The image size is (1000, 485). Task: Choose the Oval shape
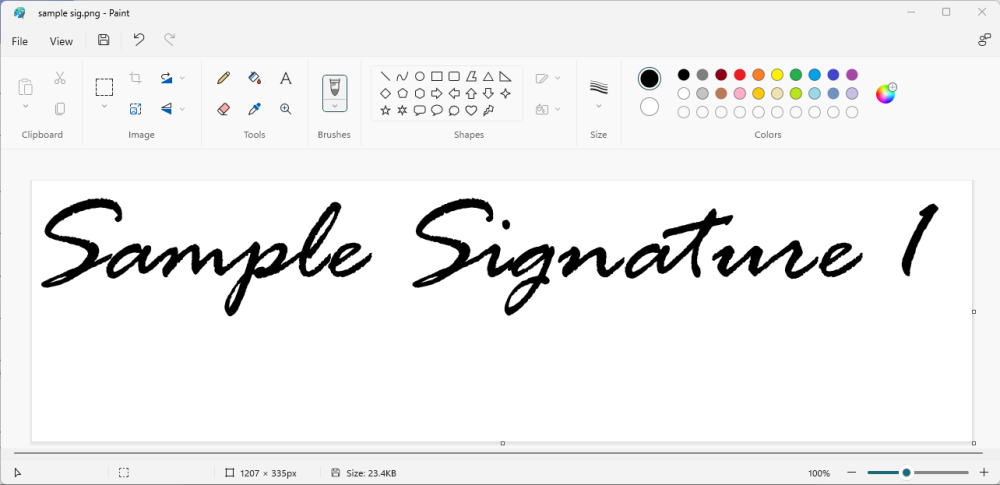click(x=420, y=77)
